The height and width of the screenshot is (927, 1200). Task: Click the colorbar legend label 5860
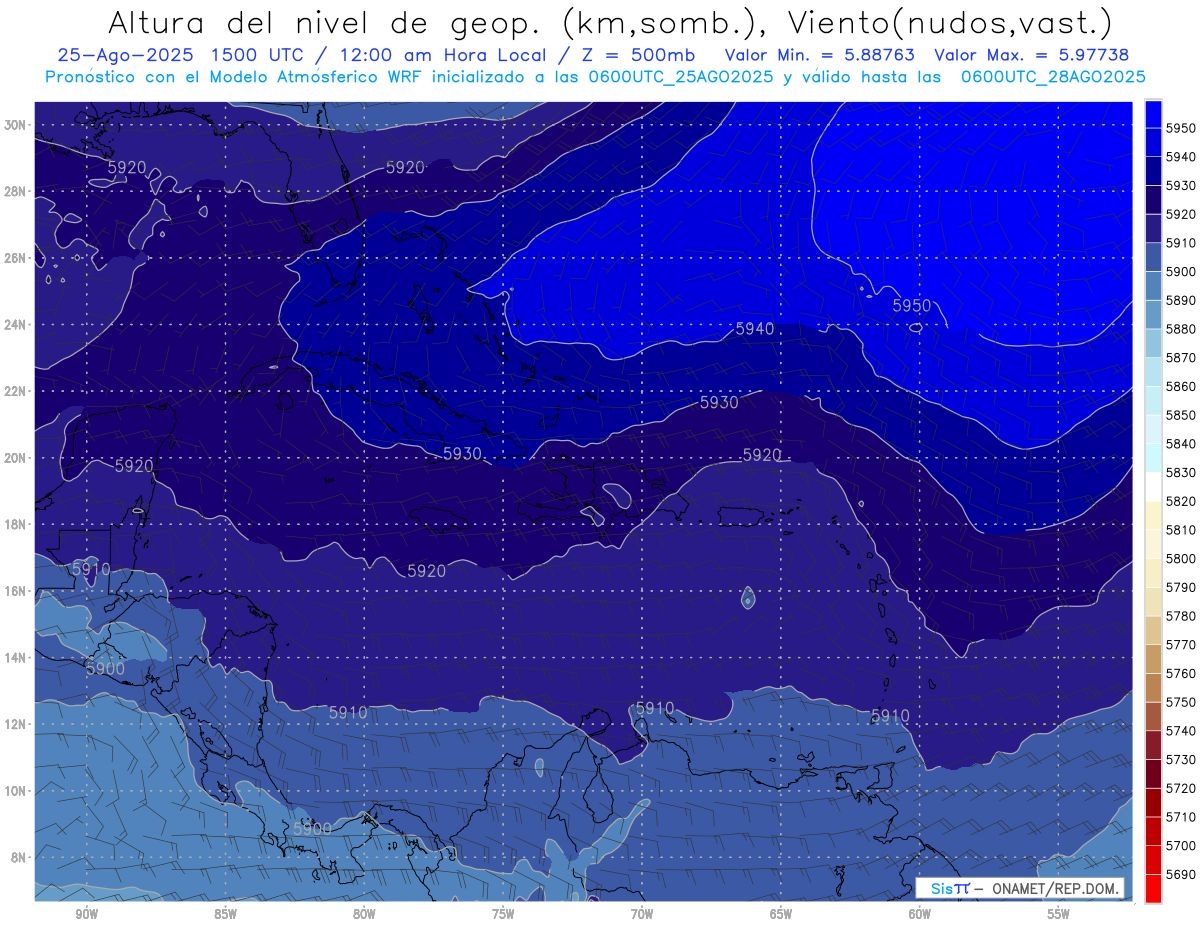click(x=1180, y=387)
